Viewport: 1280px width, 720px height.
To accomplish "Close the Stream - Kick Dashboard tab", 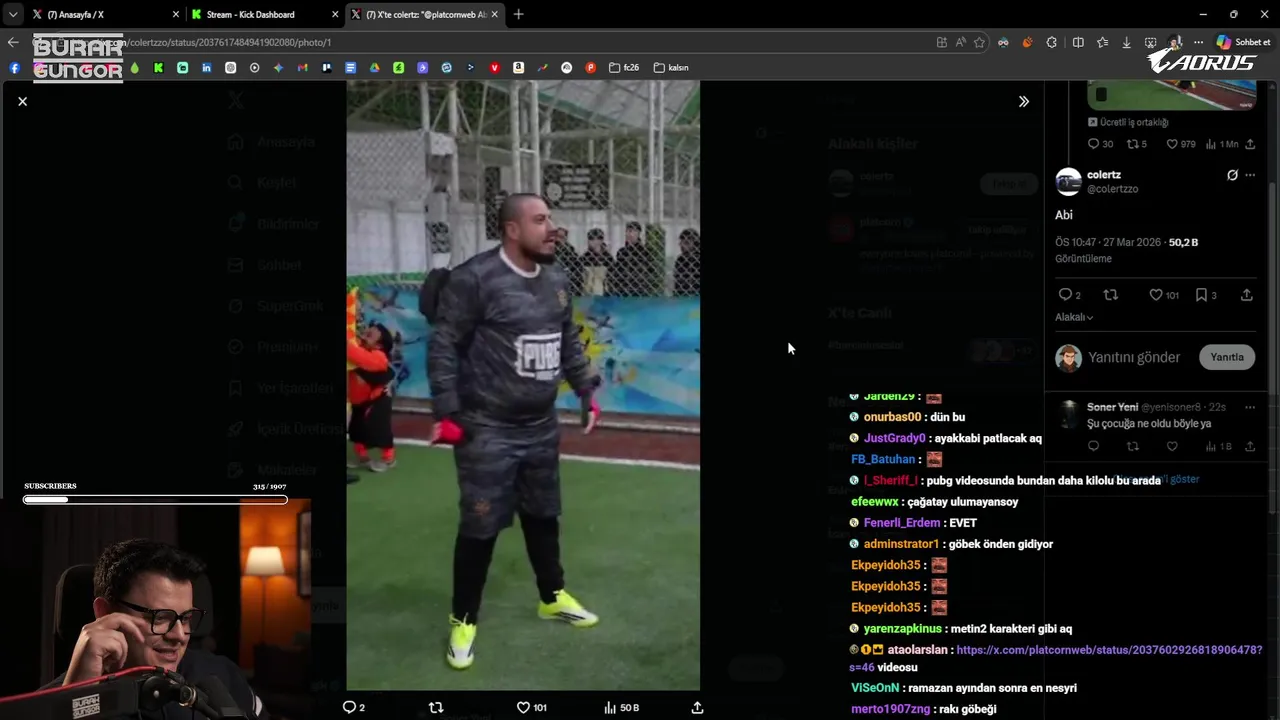I will (335, 15).
